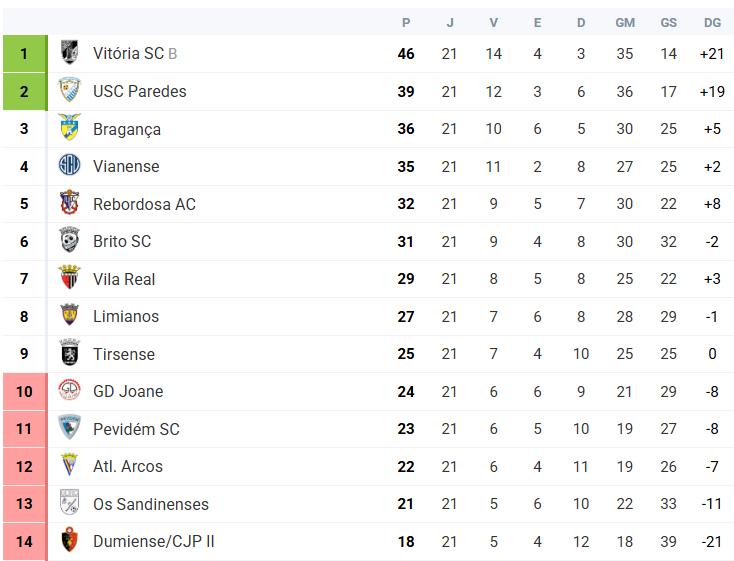This screenshot has height=561, width=734.
Task: Click the Vila Real crest icon
Action: pos(69,278)
